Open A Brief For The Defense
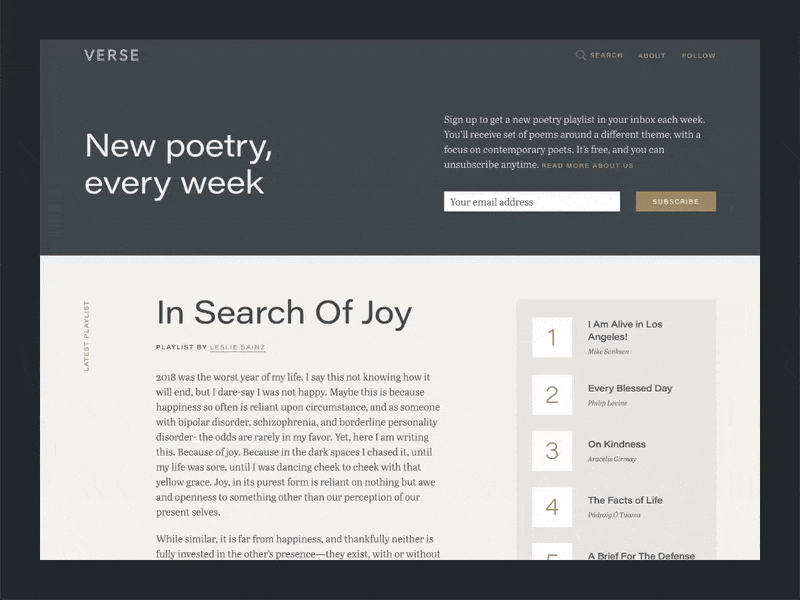This screenshot has width=800, height=600. pos(641,556)
